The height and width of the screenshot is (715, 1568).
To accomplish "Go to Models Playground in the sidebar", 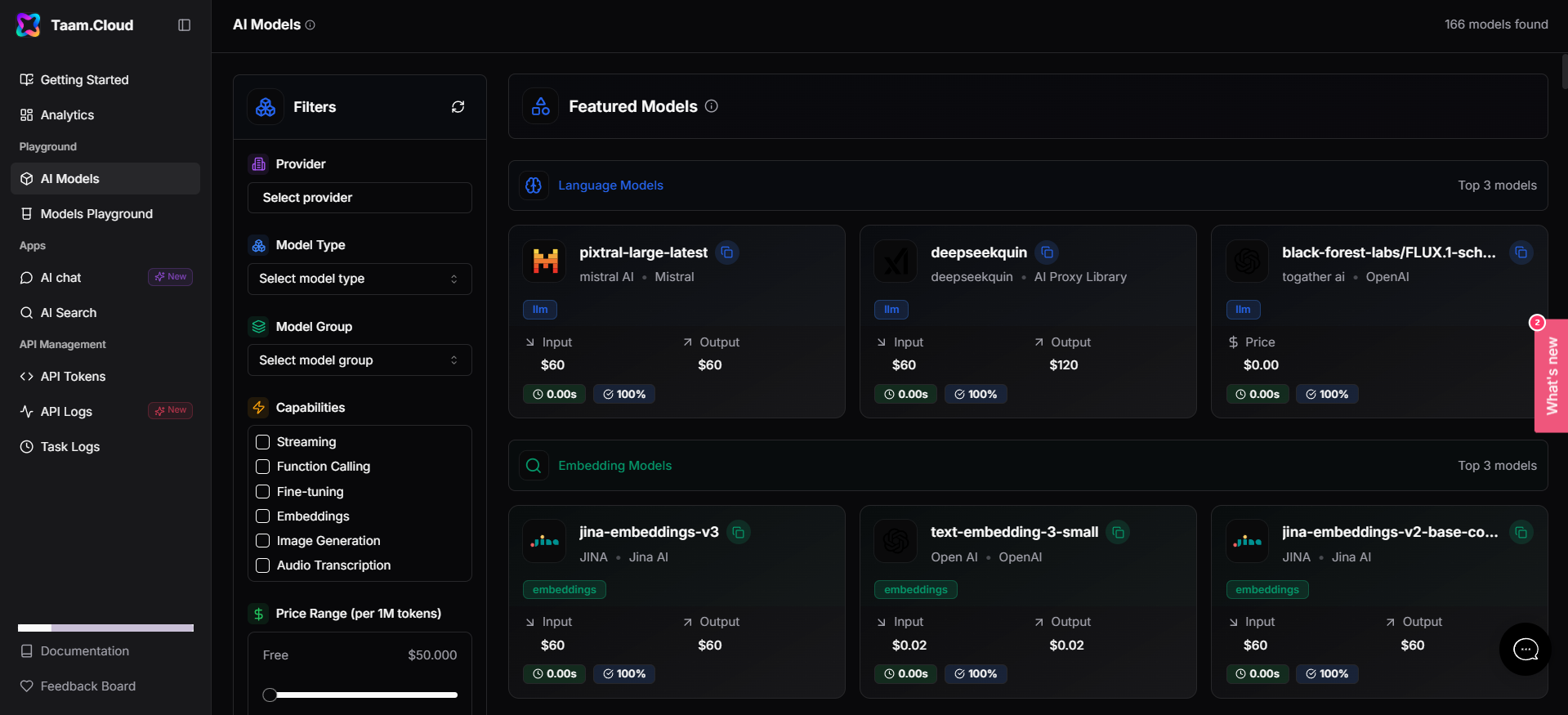I will coord(96,214).
